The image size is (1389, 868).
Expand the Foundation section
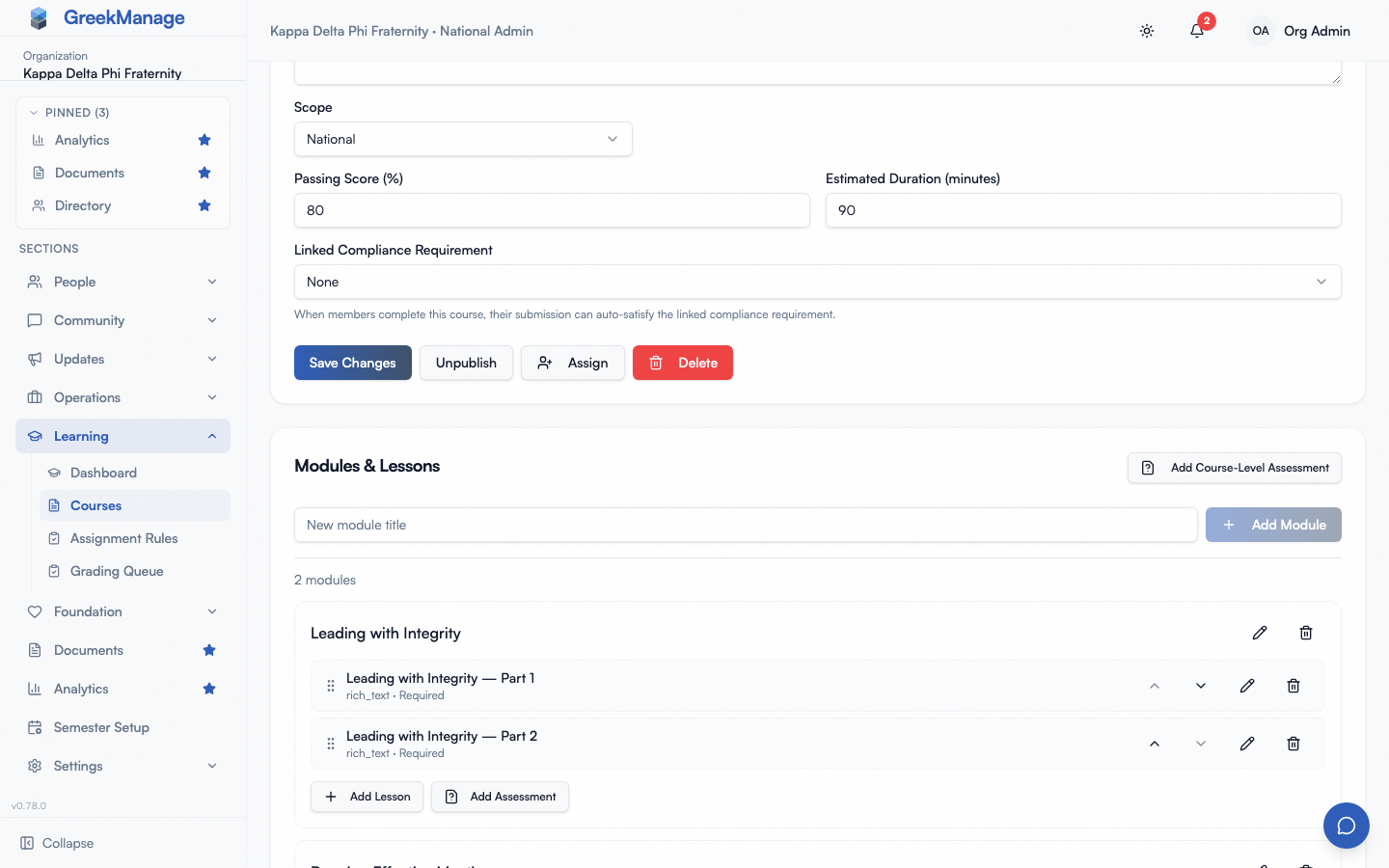pos(123,611)
